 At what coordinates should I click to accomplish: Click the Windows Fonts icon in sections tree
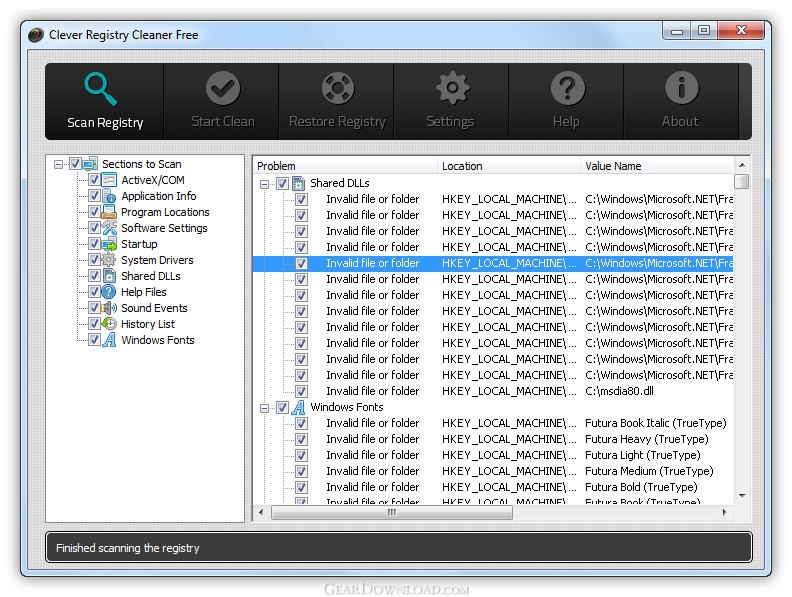point(109,340)
